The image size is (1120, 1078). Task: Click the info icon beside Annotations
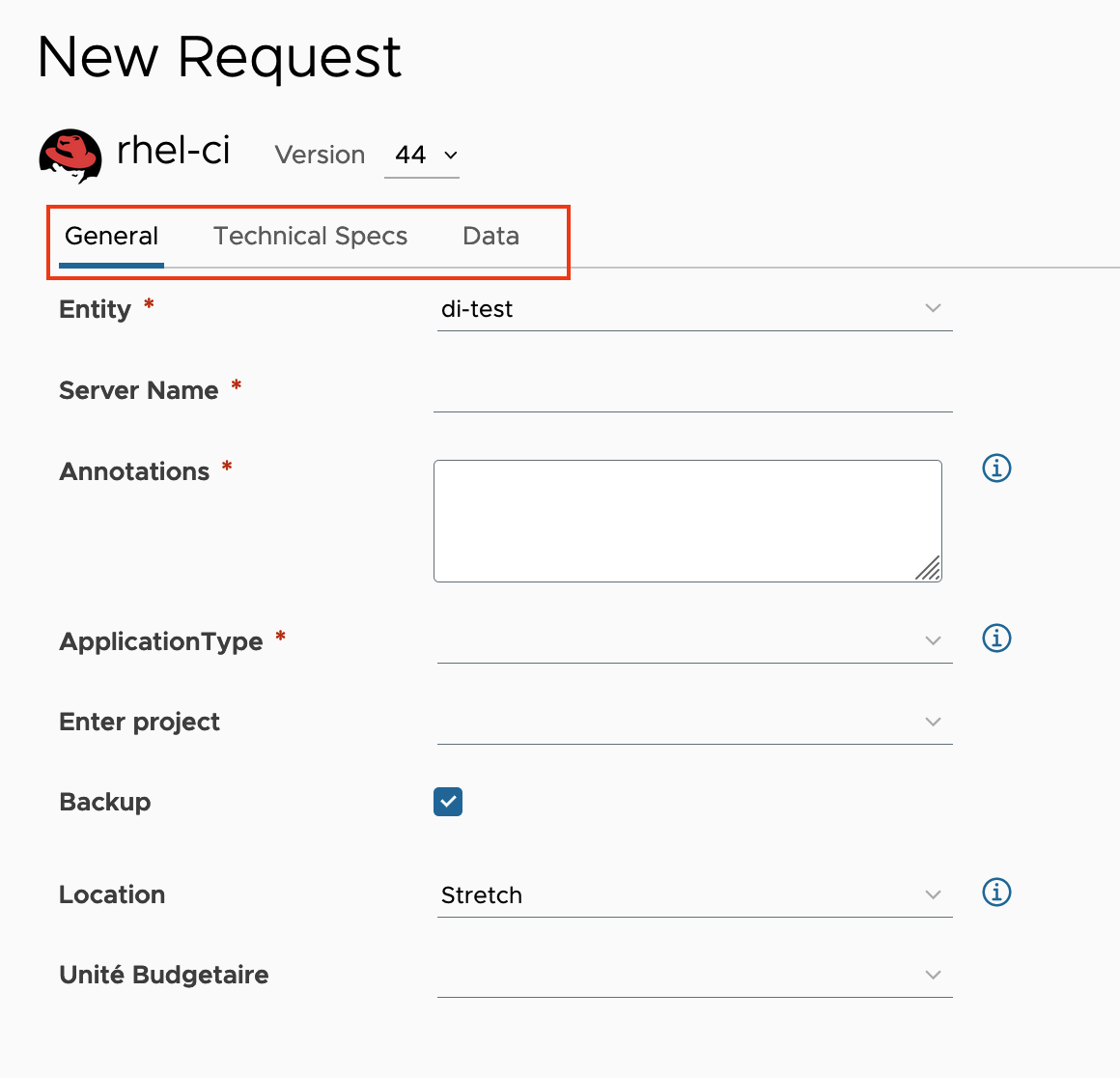pos(996,468)
